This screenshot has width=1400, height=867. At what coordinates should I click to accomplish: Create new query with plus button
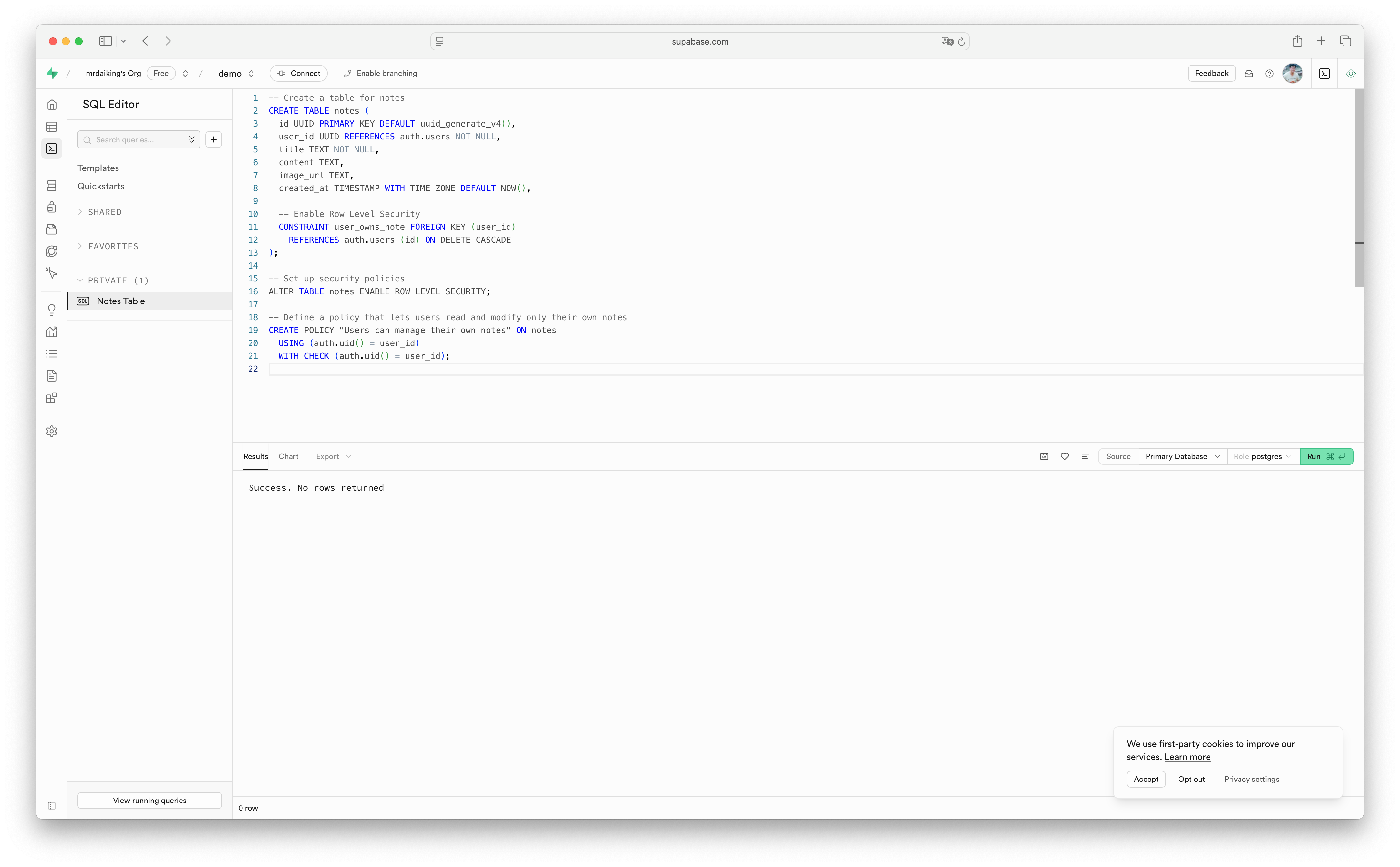(x=214, y=139)
